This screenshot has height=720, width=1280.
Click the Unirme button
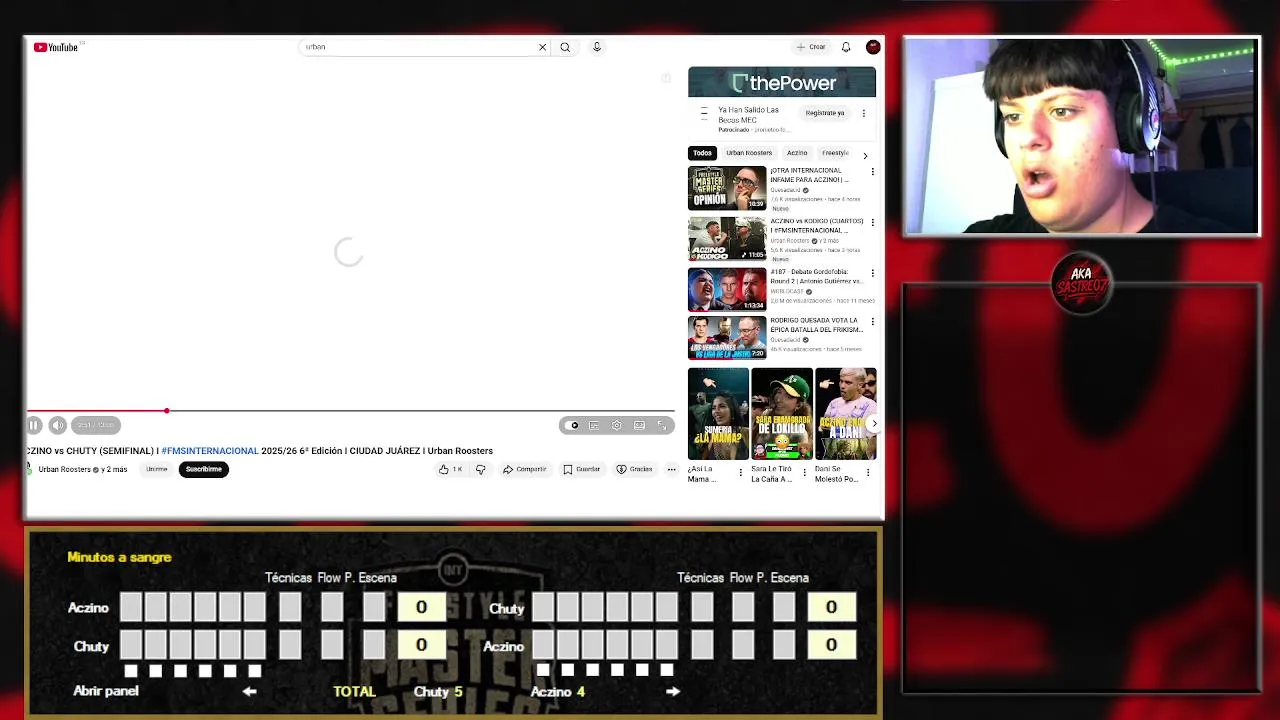[x=157, y=469]
